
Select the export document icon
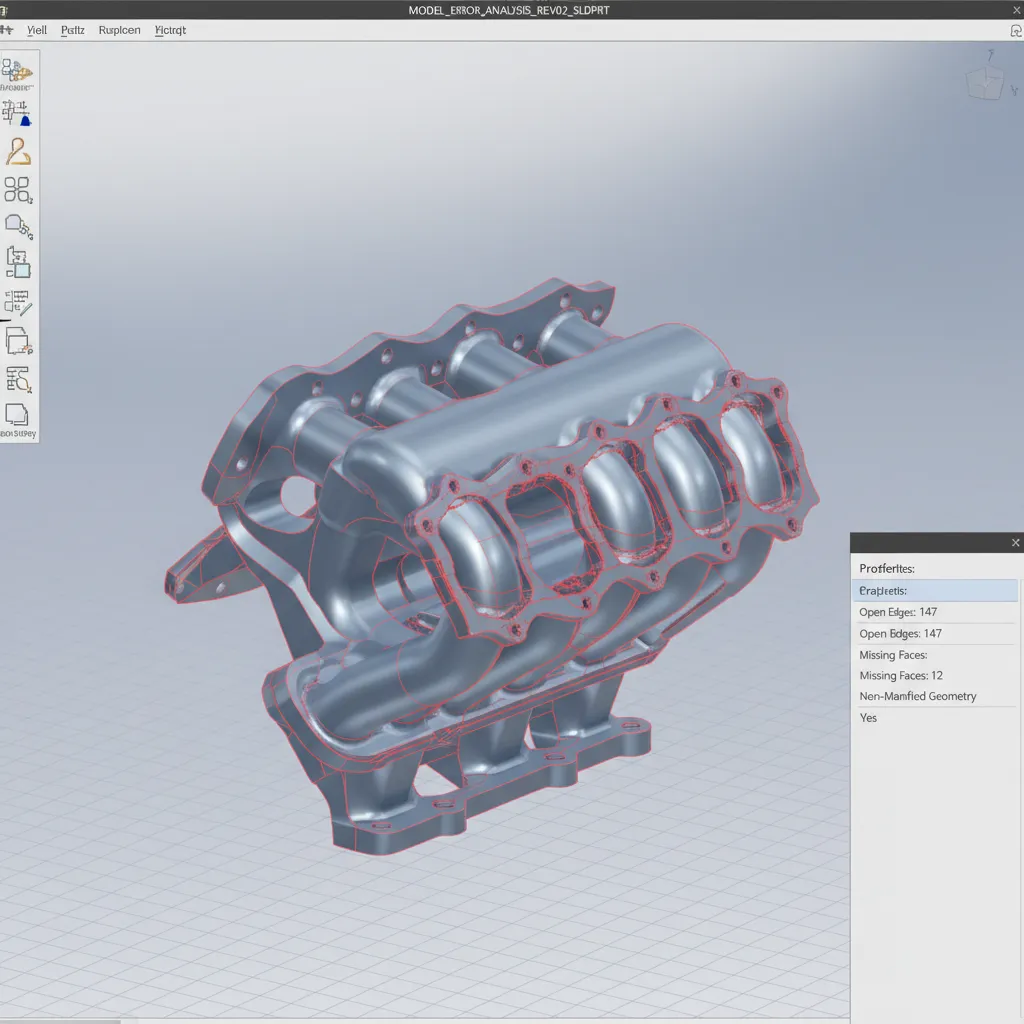coord(18,340)
